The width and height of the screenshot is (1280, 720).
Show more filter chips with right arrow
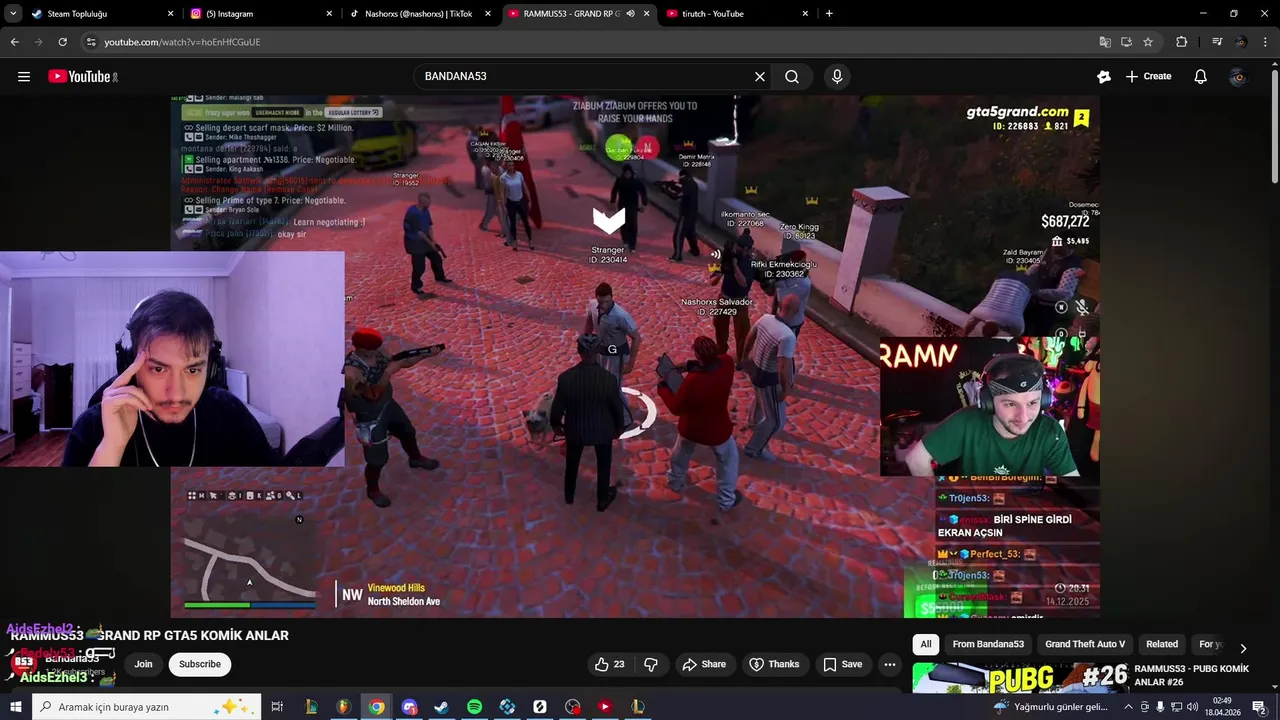pos(1243,647)
